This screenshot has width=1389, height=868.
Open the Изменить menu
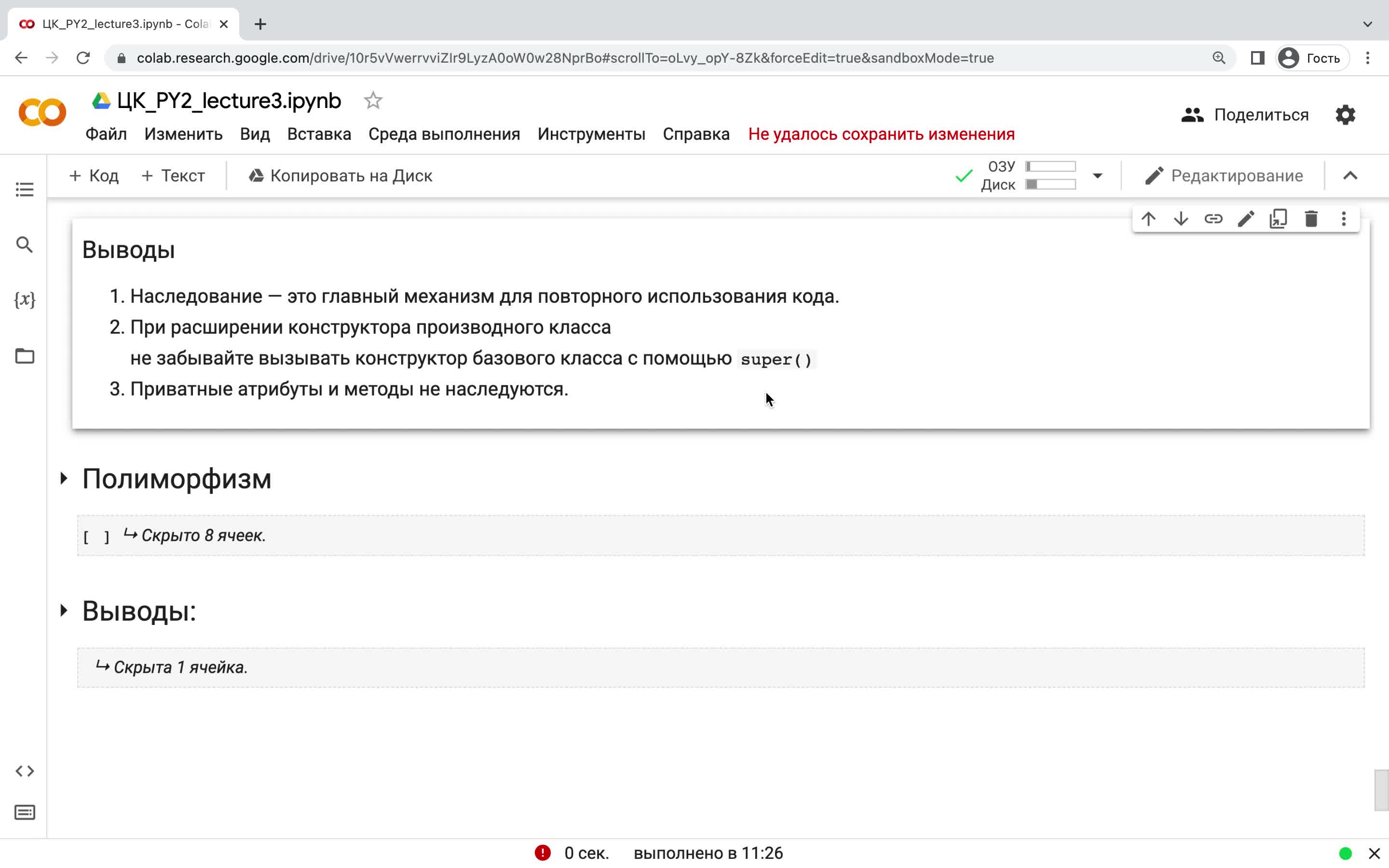[x=183, y=135]
